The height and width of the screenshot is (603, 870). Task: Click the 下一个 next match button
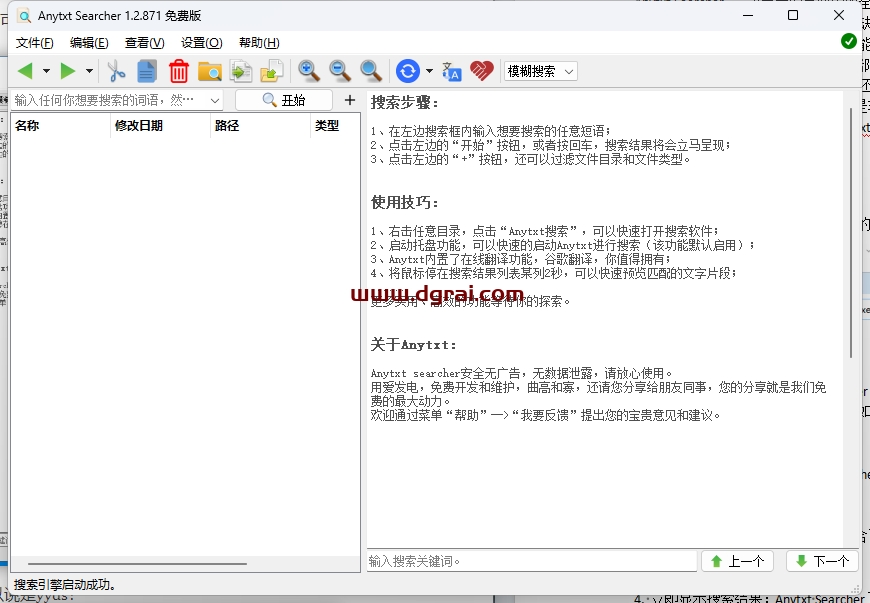pos(822,561)
